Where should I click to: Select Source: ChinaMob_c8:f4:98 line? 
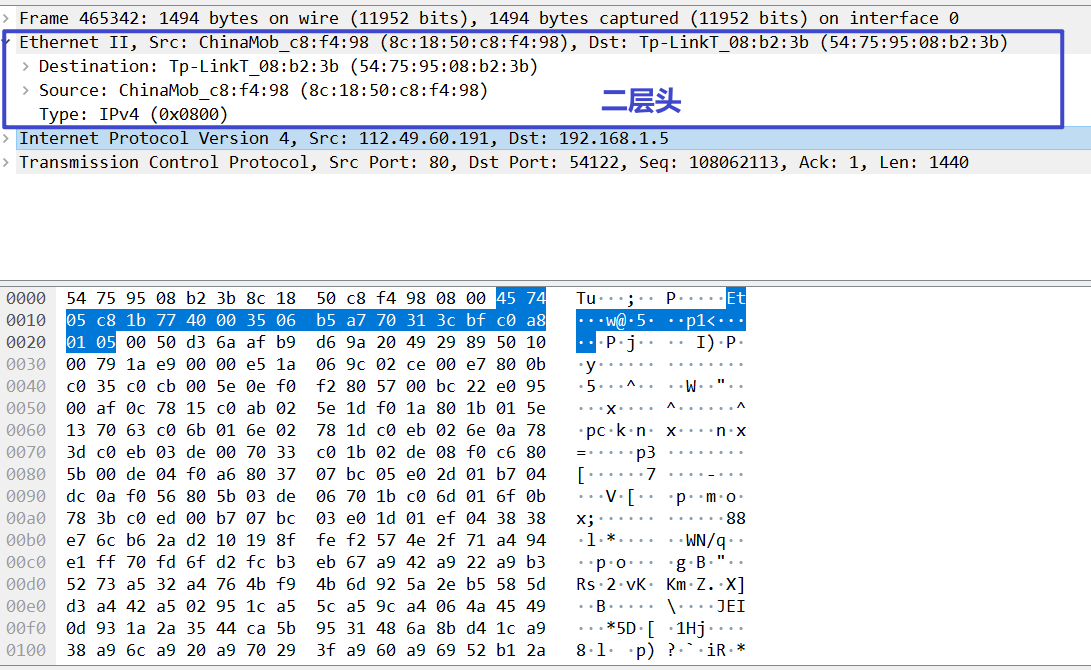(x=263, y=90)
